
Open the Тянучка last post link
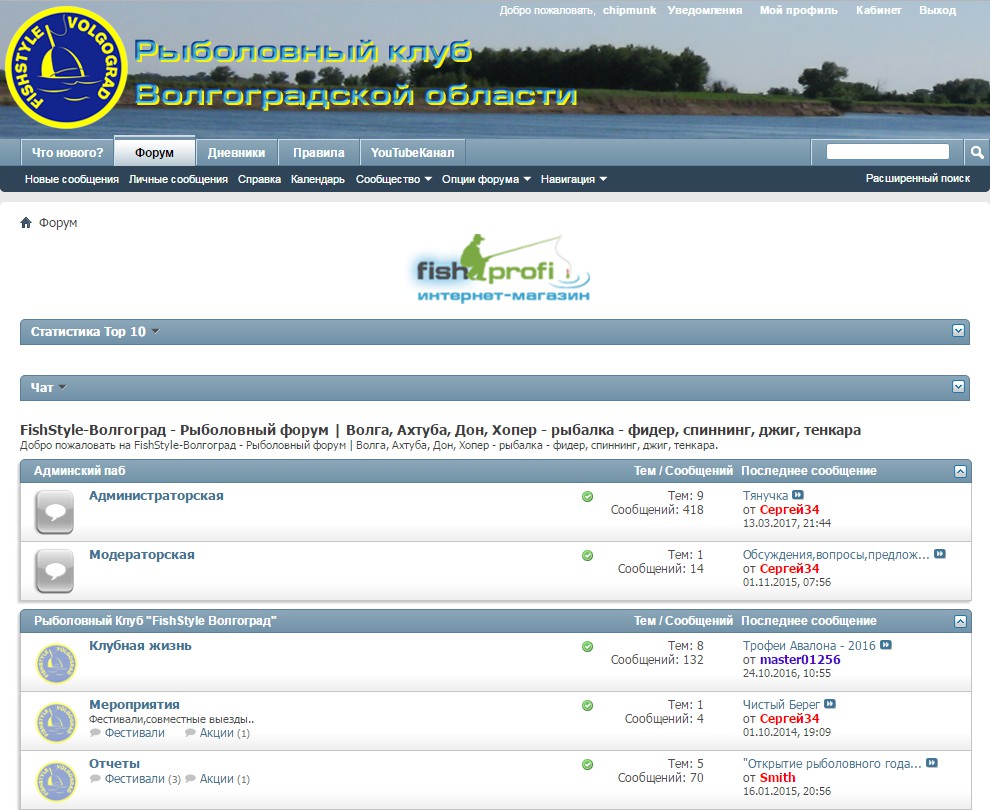765,496
